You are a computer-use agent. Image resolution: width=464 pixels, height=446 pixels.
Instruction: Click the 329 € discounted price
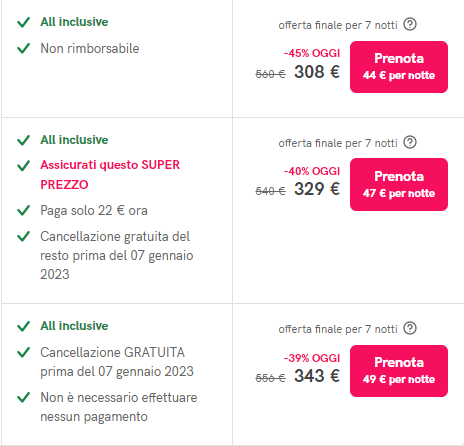tap(317, 189)
